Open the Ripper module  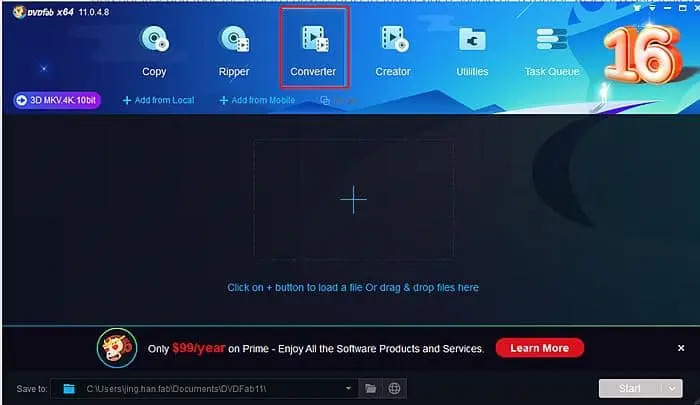click(x=234, y=51)
